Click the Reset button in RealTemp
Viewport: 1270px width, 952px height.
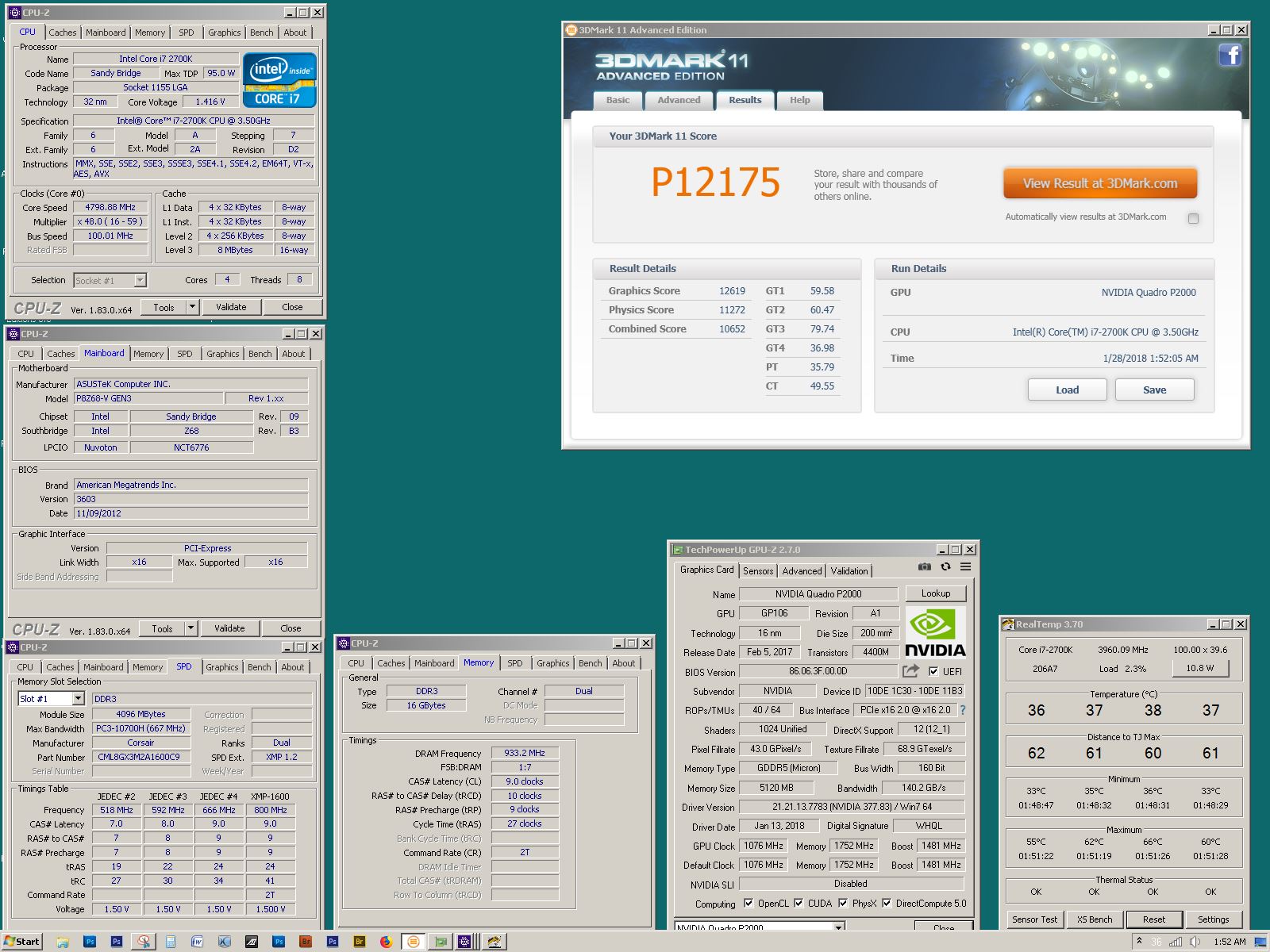pyautogui.click(x=1154, y=919)
